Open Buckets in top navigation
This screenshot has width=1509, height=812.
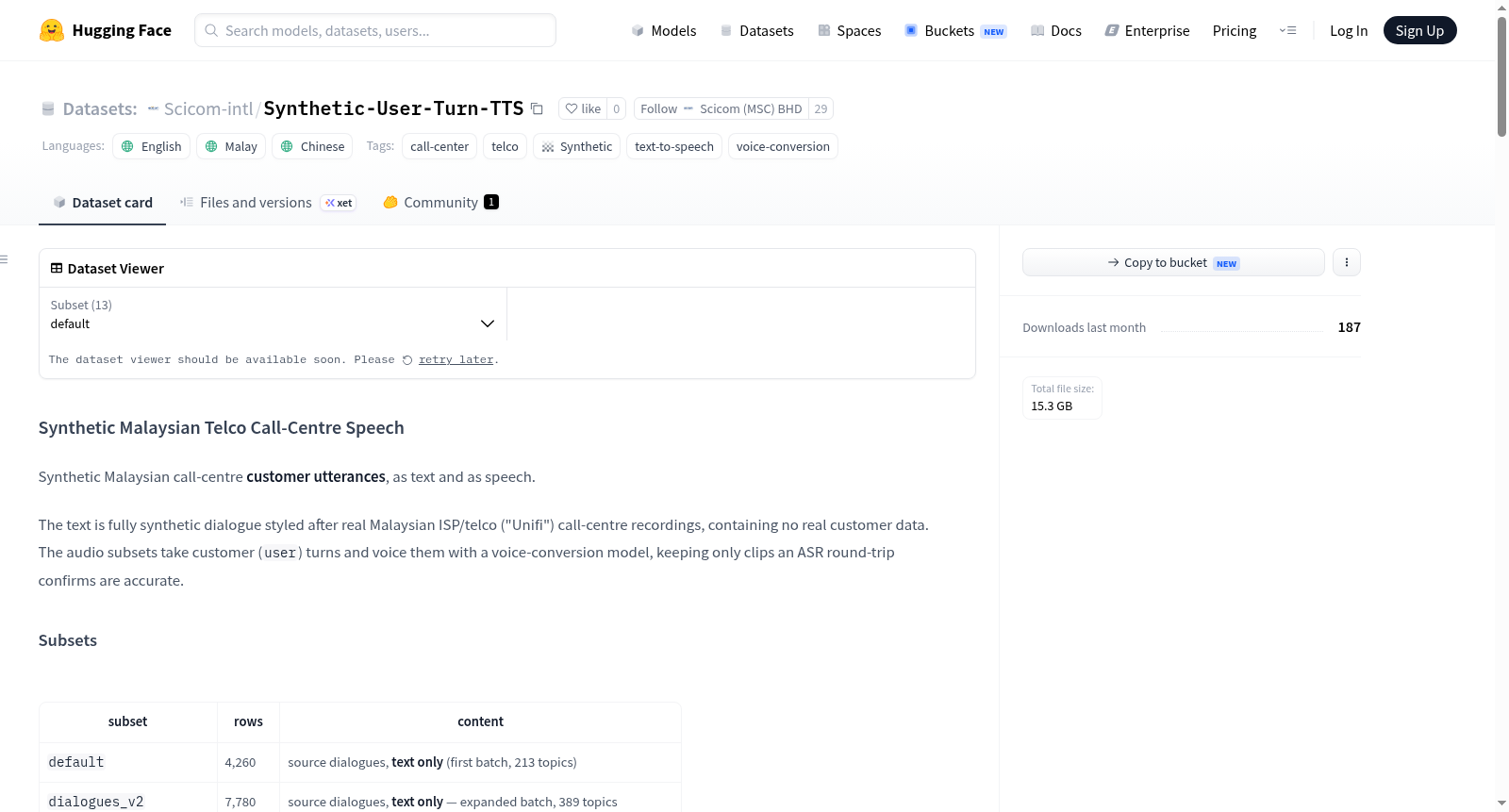955,30
